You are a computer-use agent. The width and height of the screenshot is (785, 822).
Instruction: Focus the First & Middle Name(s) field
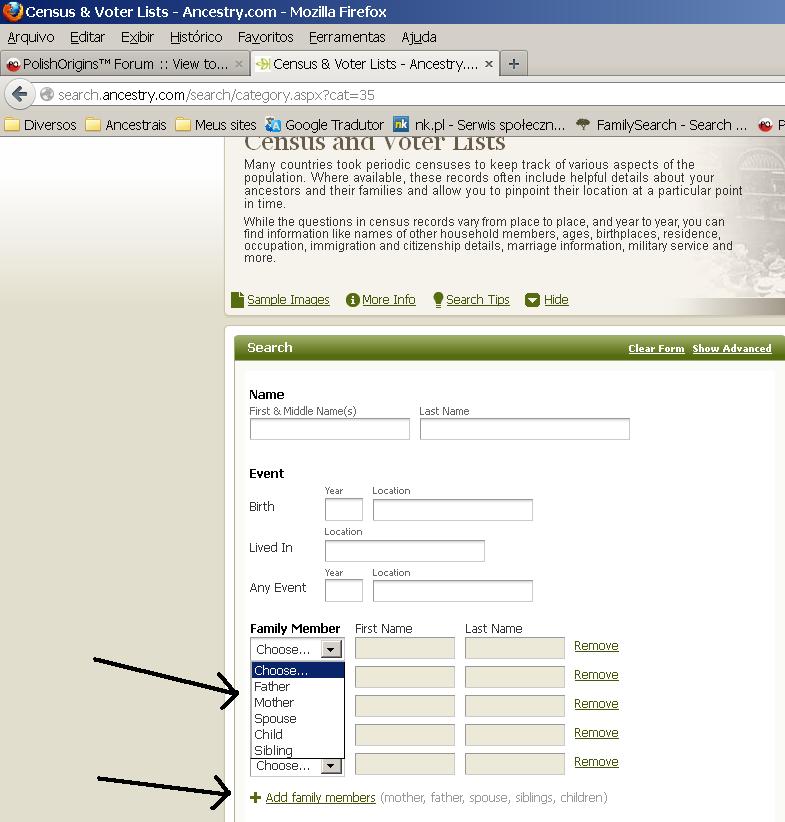point(330,429)
